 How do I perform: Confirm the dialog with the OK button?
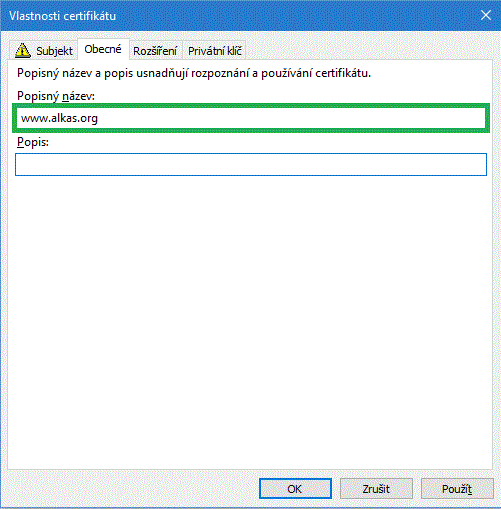click(295, 489)
